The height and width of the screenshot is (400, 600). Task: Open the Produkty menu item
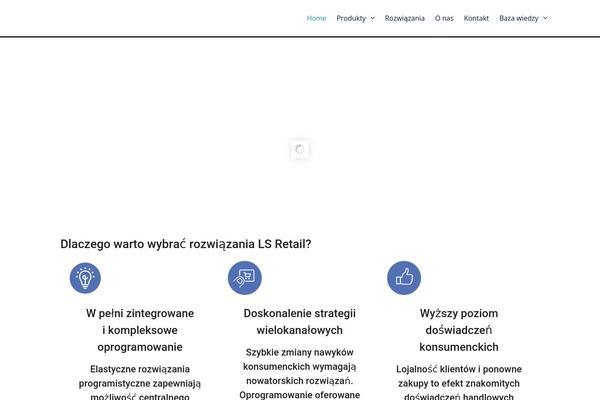[x=351, y=18]
